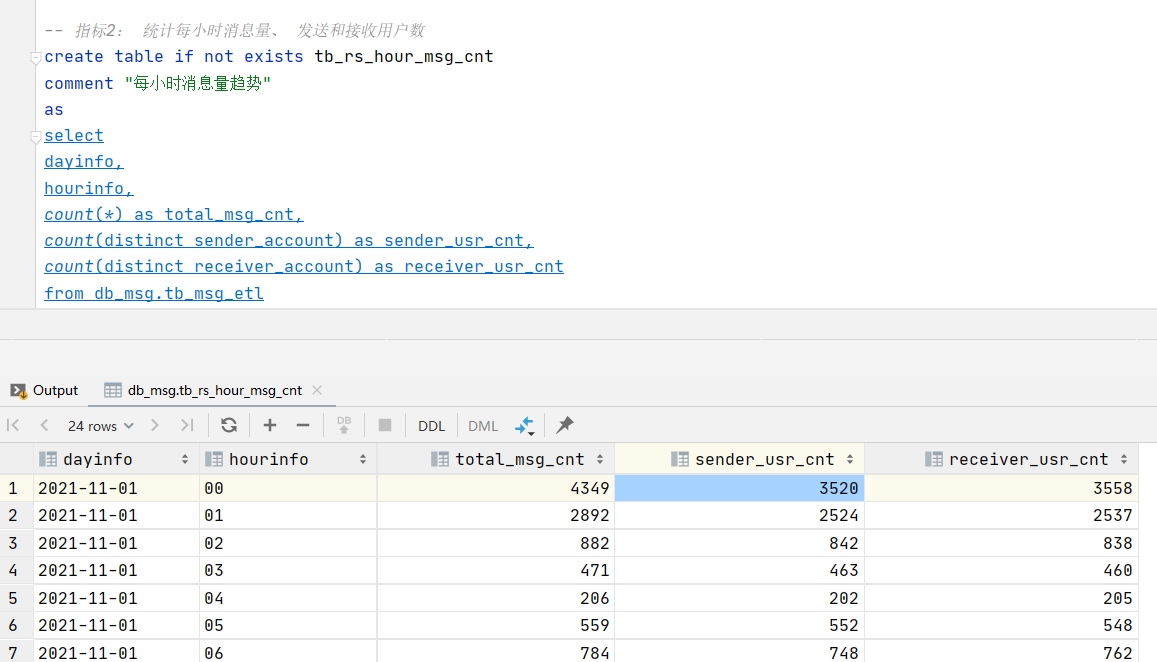Select row number 6 header
Image resolution: width=1157 pixels, height=662 pixels.
16,625
